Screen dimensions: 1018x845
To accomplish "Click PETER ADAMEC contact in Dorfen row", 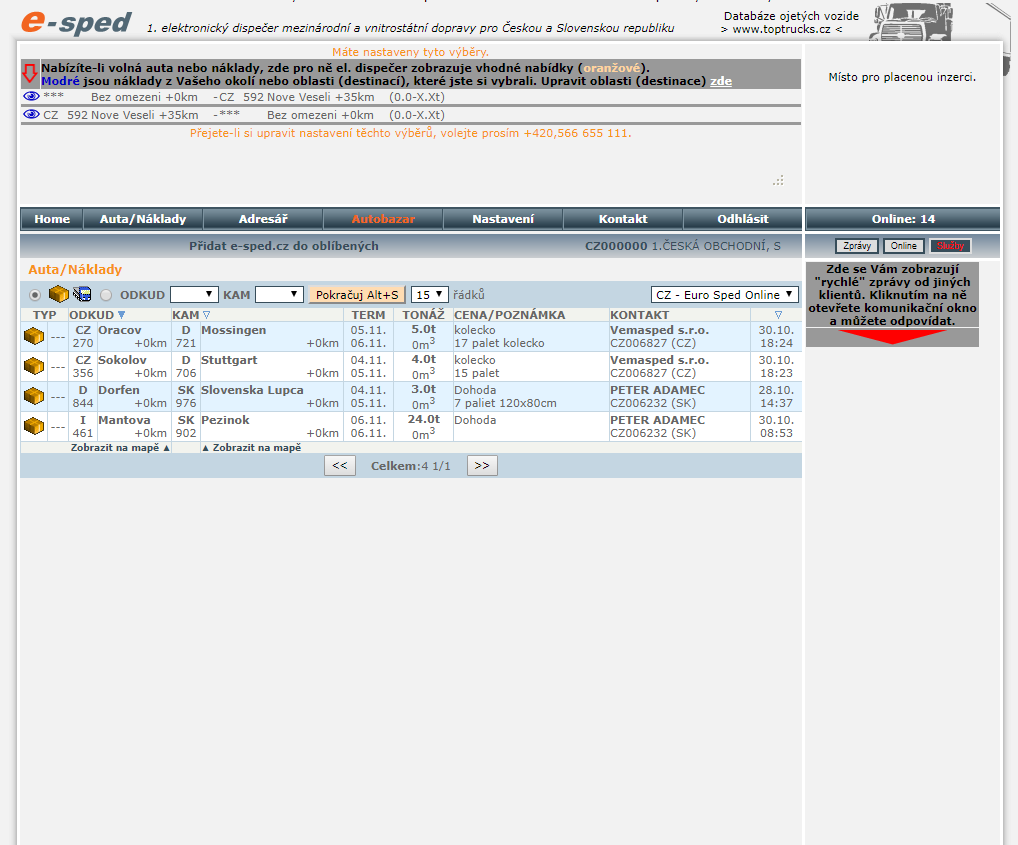I will tap(657, 390).
